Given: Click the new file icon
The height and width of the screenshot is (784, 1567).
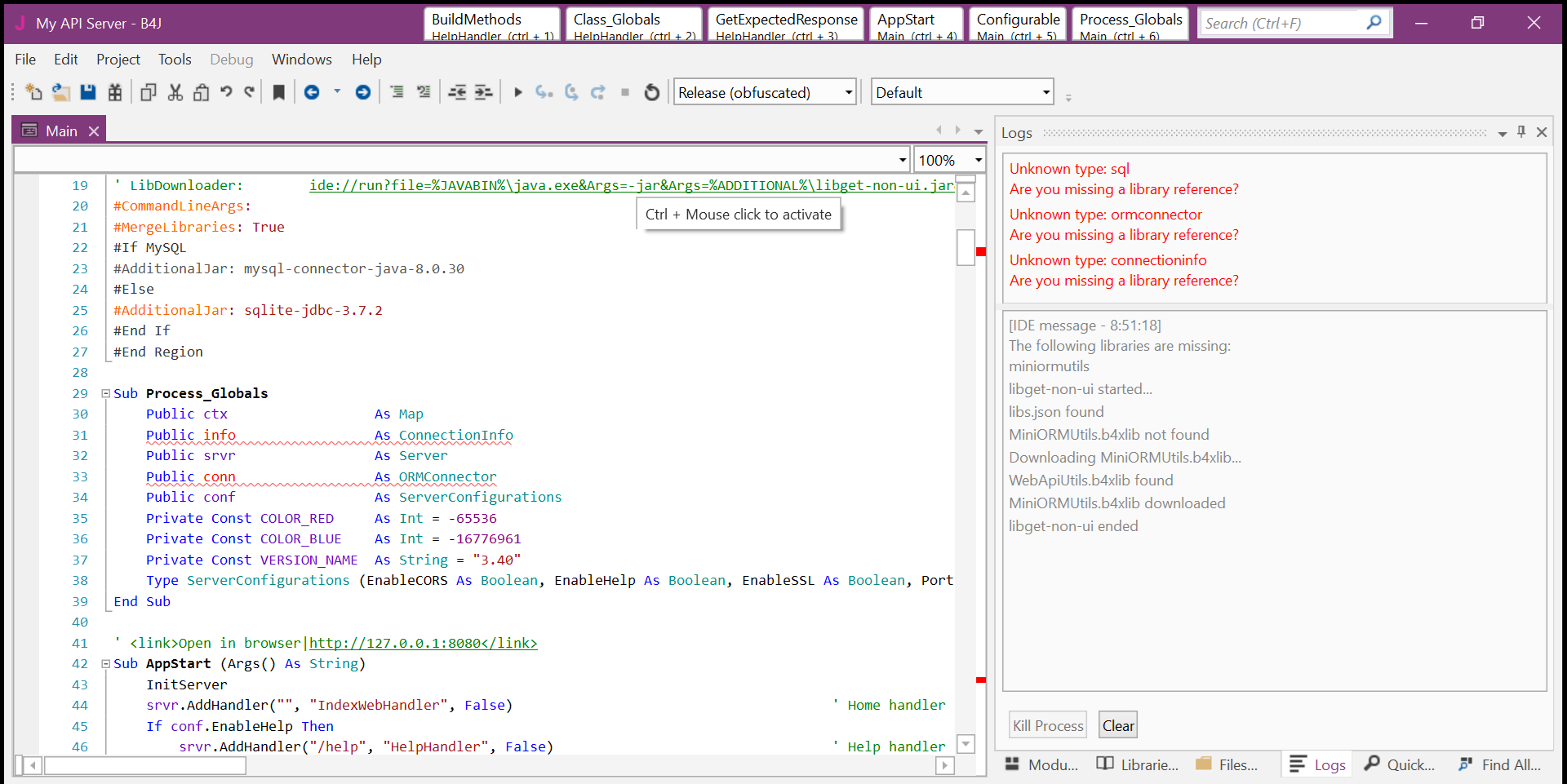Looking at the screenshot, I should (33, 92).
